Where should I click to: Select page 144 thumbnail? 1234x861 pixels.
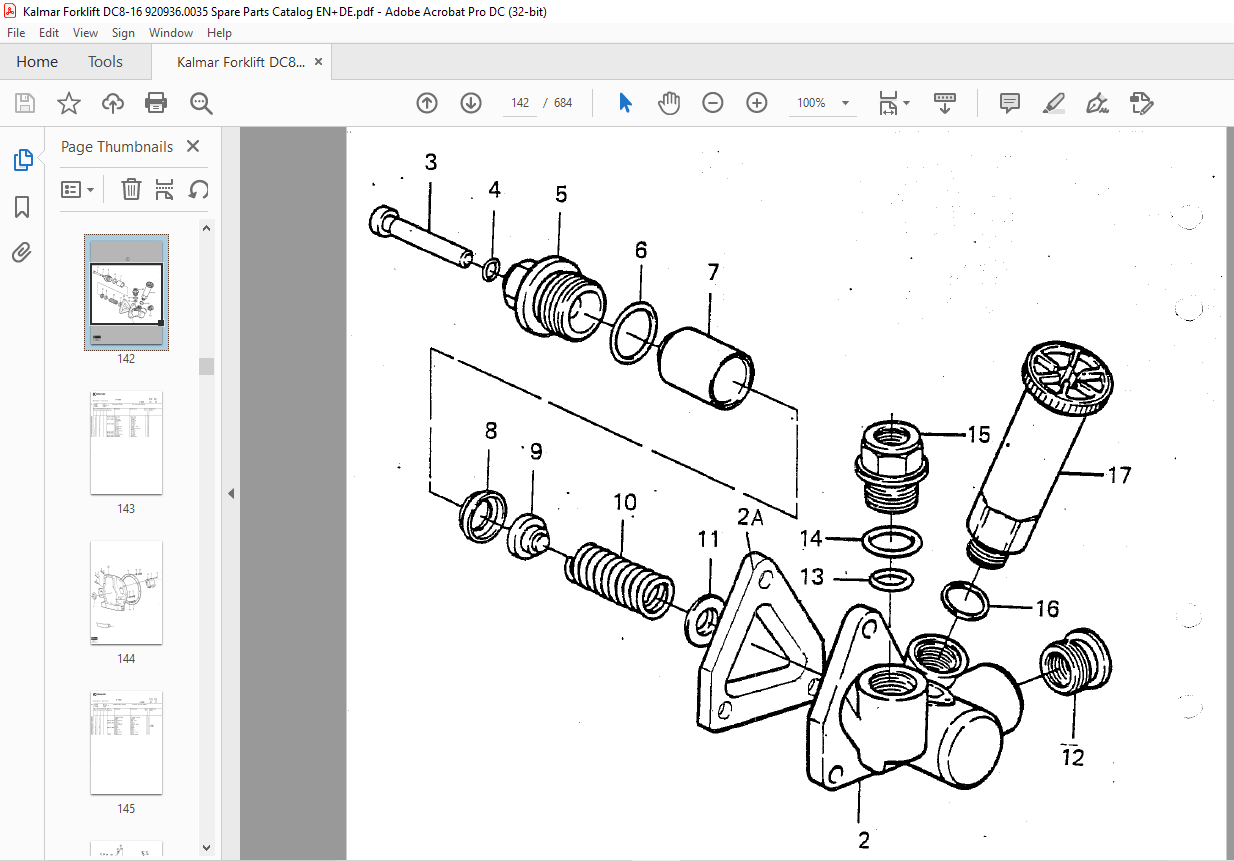coord(126,593)
